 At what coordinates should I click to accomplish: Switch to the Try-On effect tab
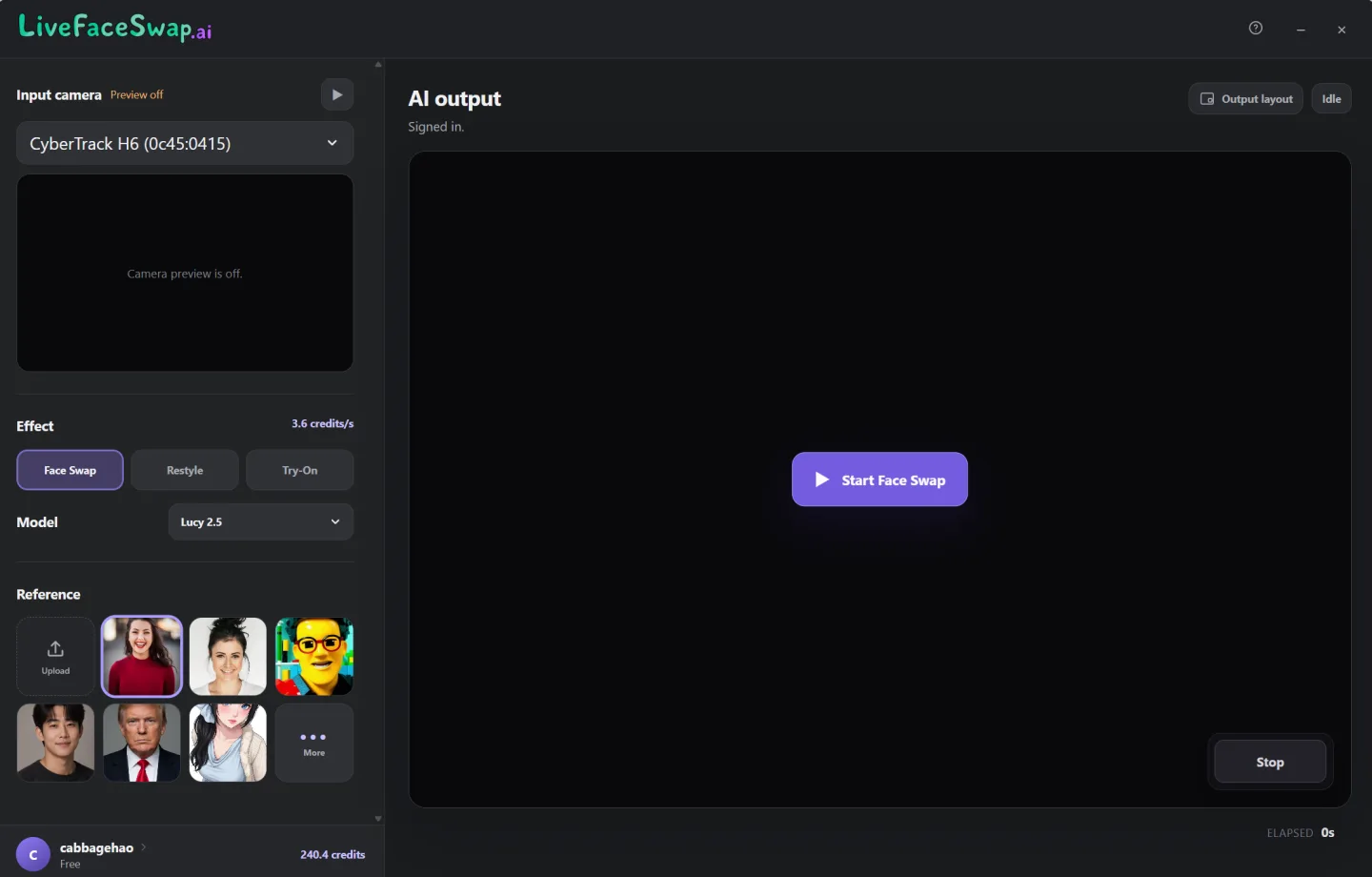[x=300, y=470]
